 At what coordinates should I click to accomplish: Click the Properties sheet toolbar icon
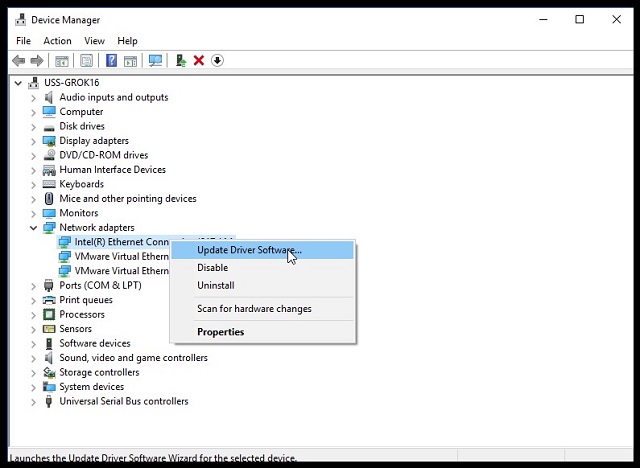coord(86,61)
